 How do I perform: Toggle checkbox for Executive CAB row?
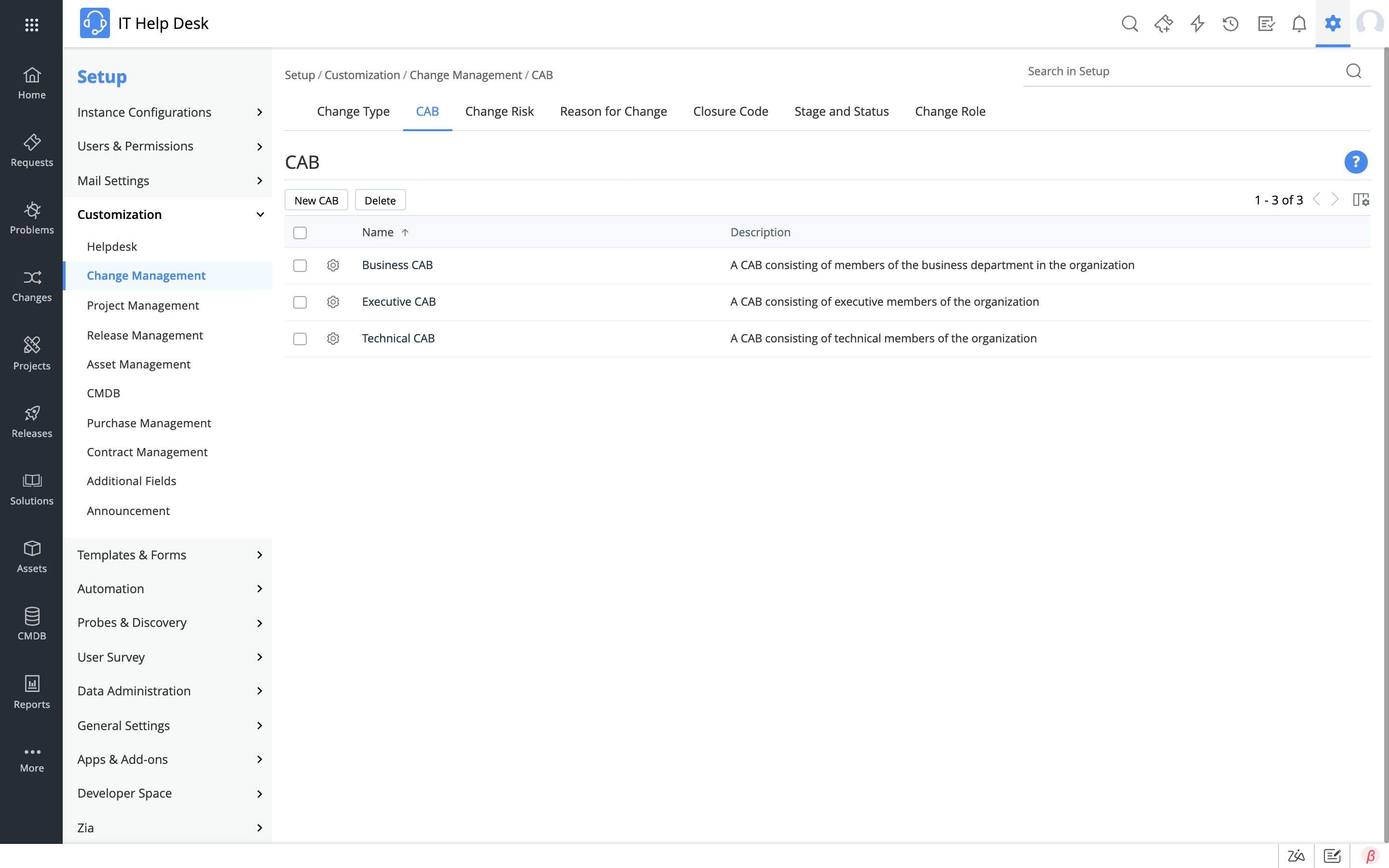tap(300, 302)
